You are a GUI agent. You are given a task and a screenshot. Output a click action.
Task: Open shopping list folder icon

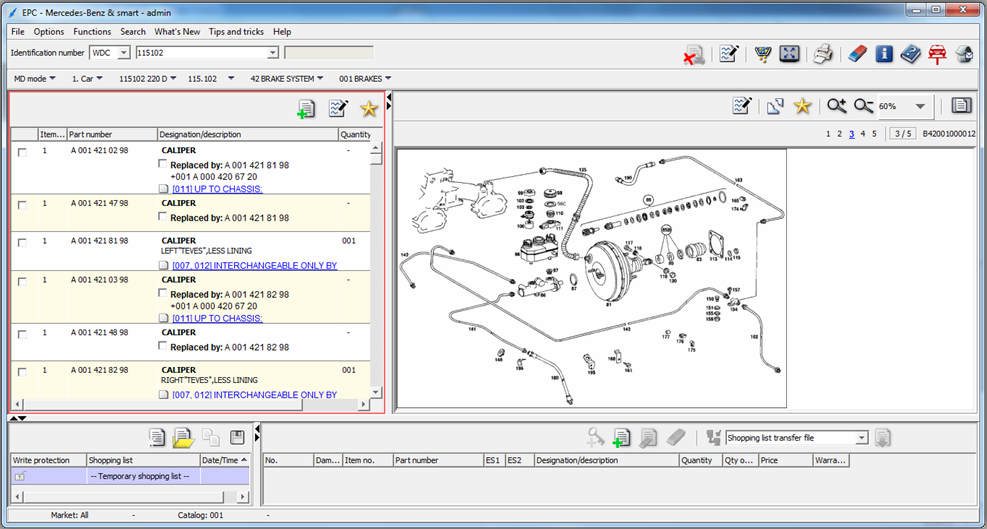pyautogui.click(x=183, y=436)
